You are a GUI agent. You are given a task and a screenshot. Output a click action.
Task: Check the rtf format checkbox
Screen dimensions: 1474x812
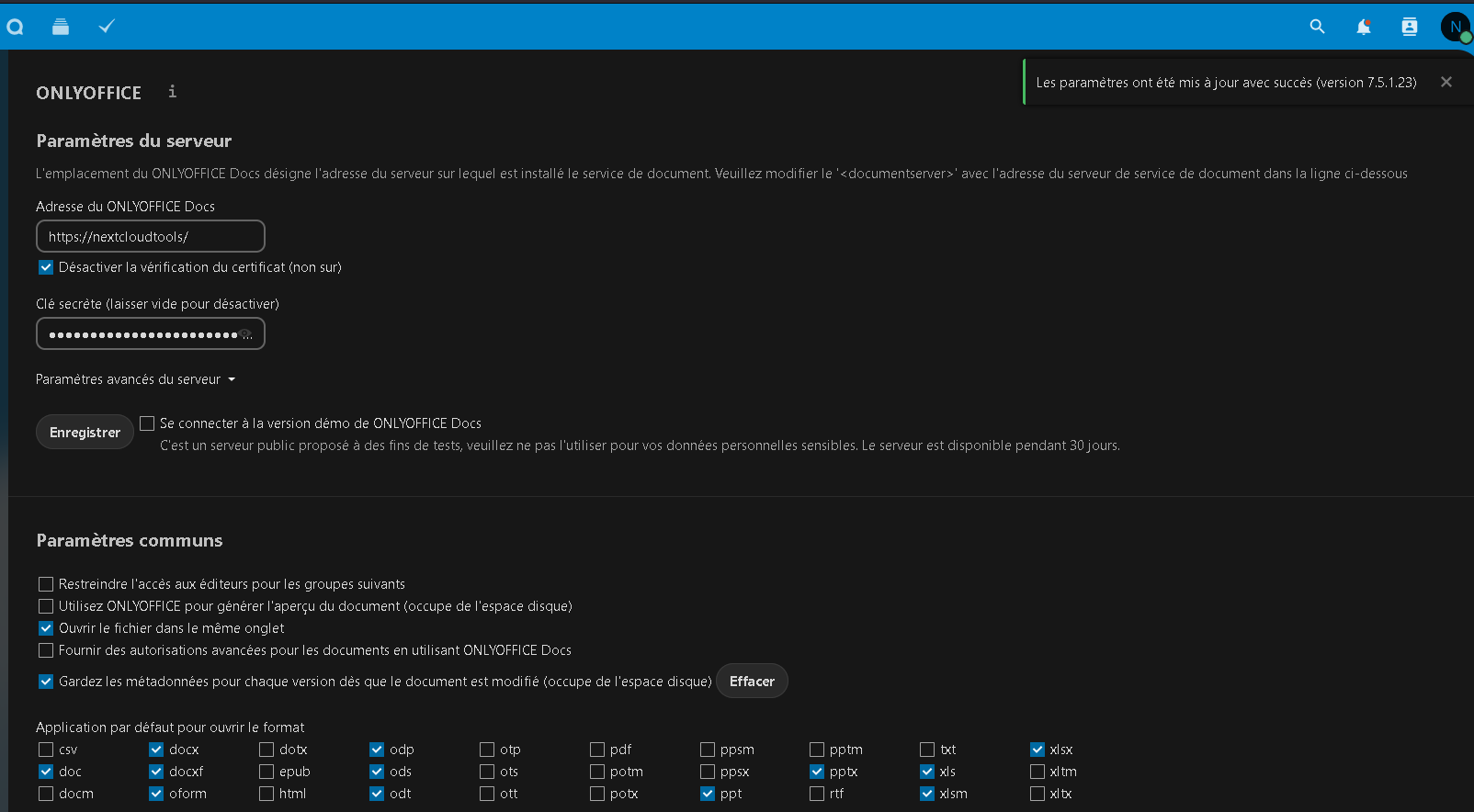(x=817, y=794)
